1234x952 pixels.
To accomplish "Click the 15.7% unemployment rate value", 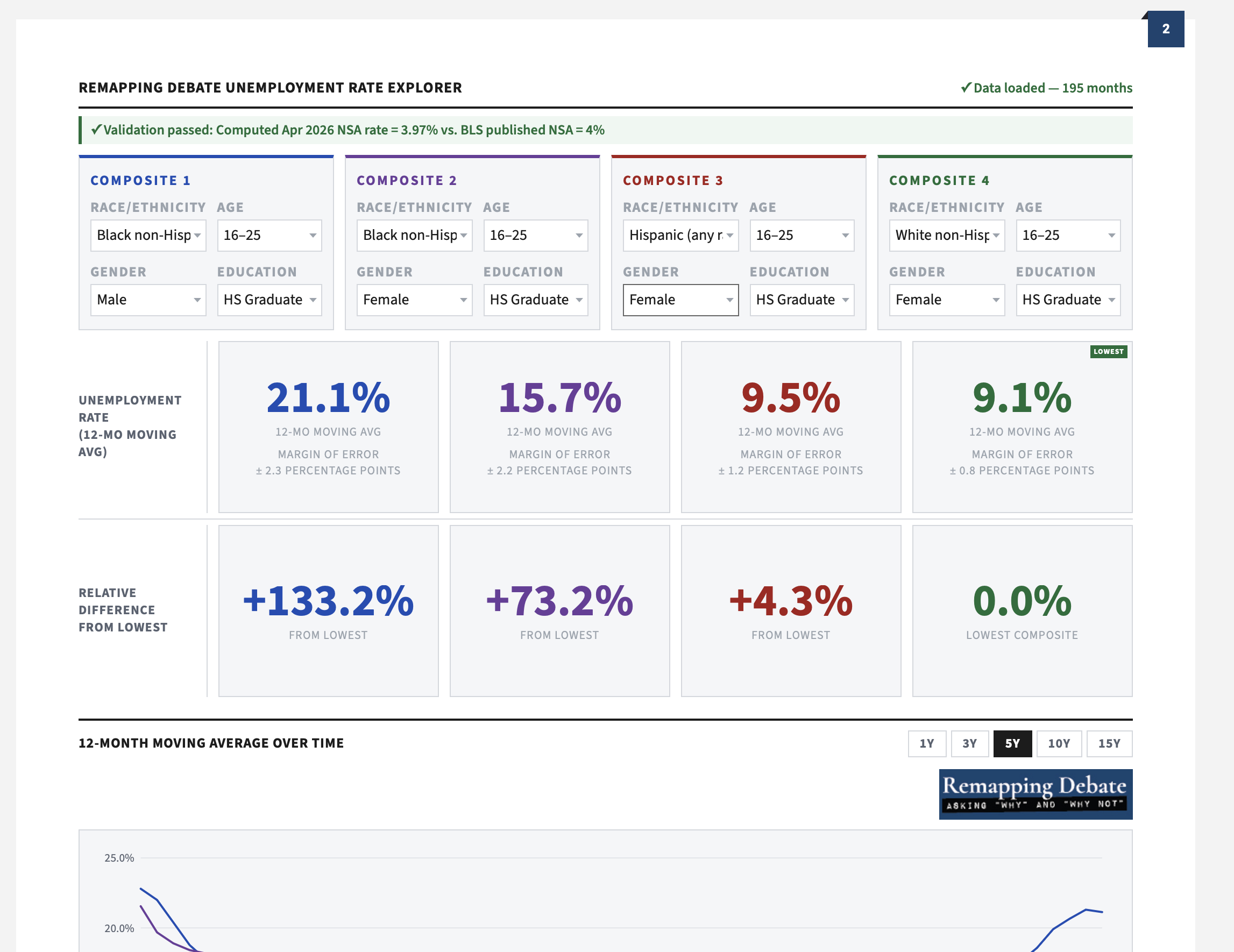I will [x=559, y=397].
